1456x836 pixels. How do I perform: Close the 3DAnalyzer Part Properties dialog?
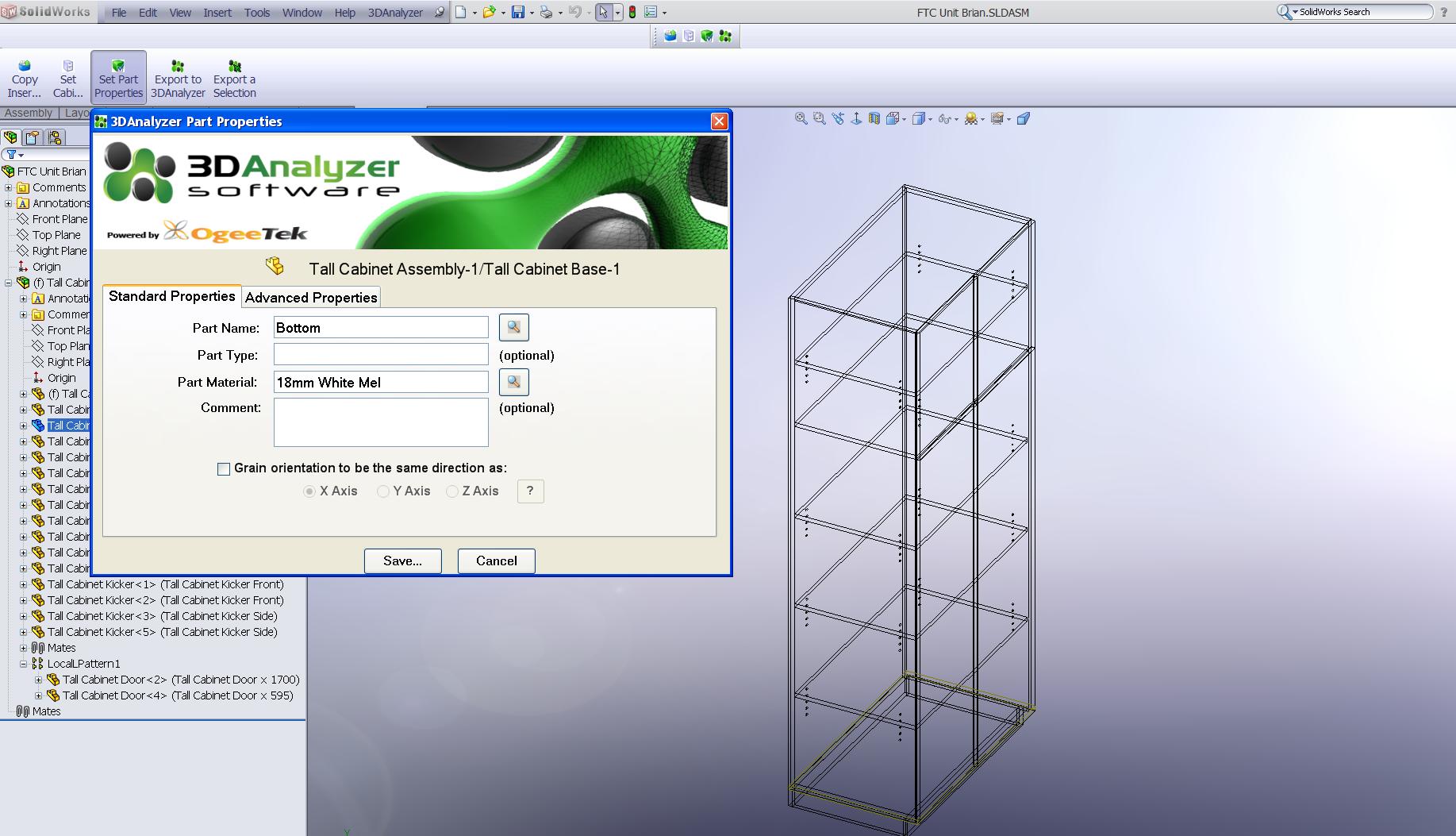coord(719,121)
